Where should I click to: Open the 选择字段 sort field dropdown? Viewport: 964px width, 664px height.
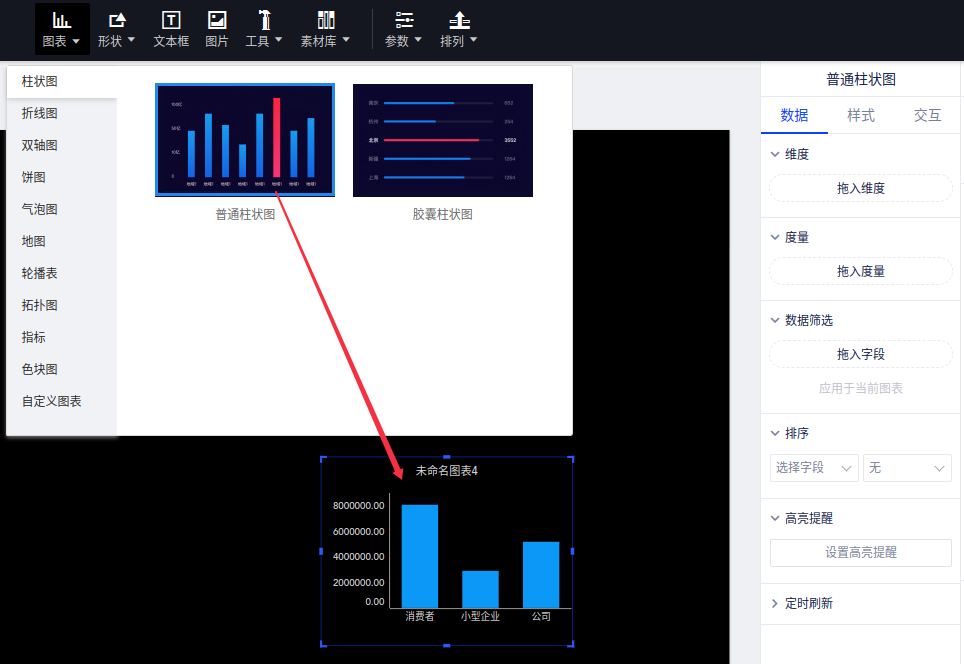tap(814, 467)
